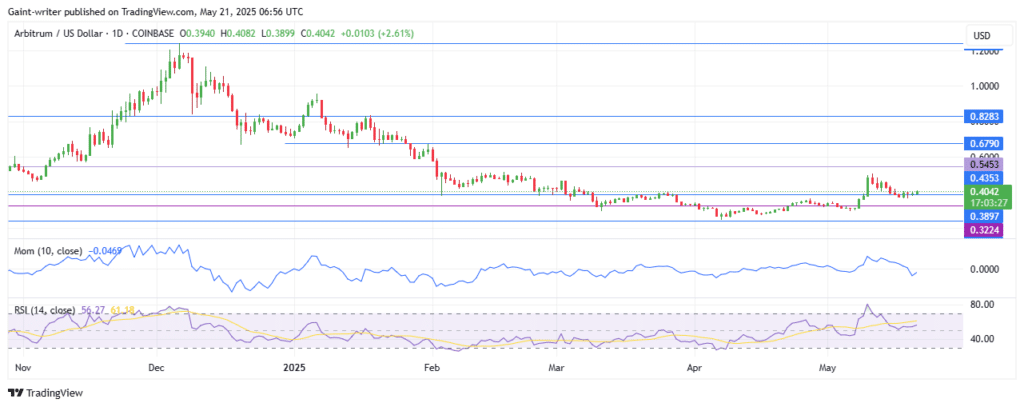The image size is (1024, 407).
Task: Click the 17:03:27 bar countdown
Action: (x=987, y=203)
